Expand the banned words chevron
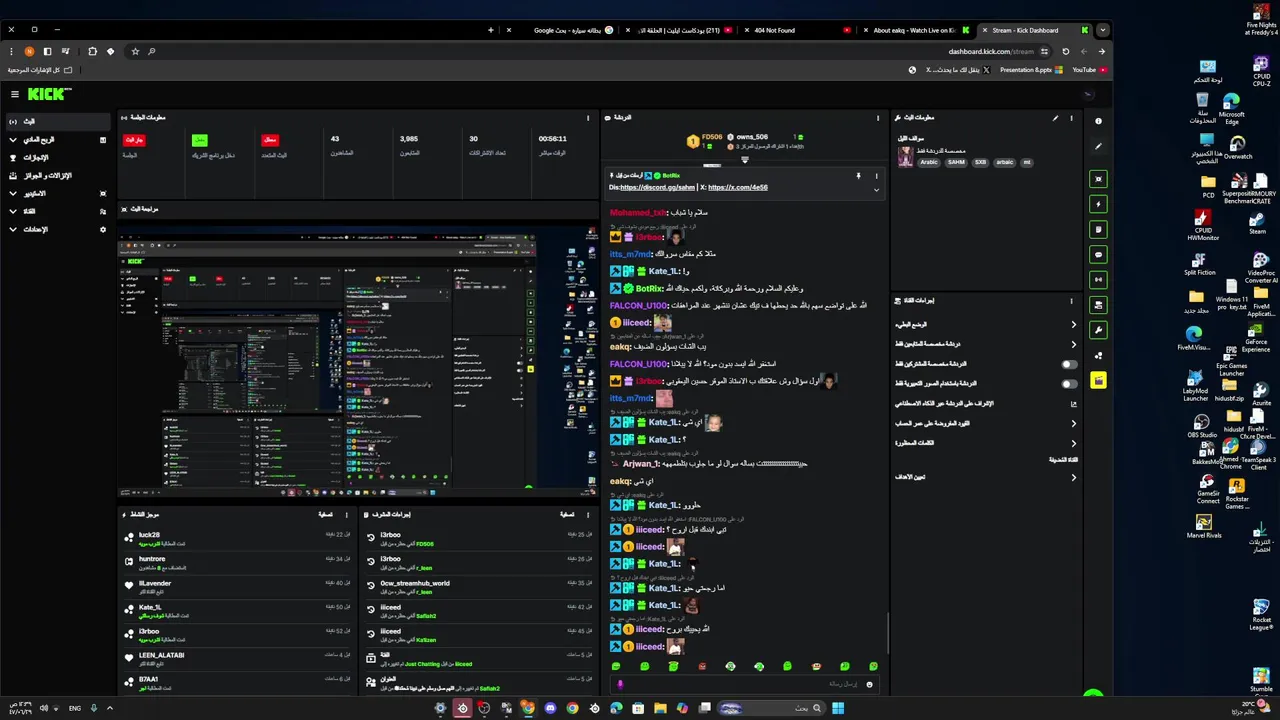 coord(1073,443)
